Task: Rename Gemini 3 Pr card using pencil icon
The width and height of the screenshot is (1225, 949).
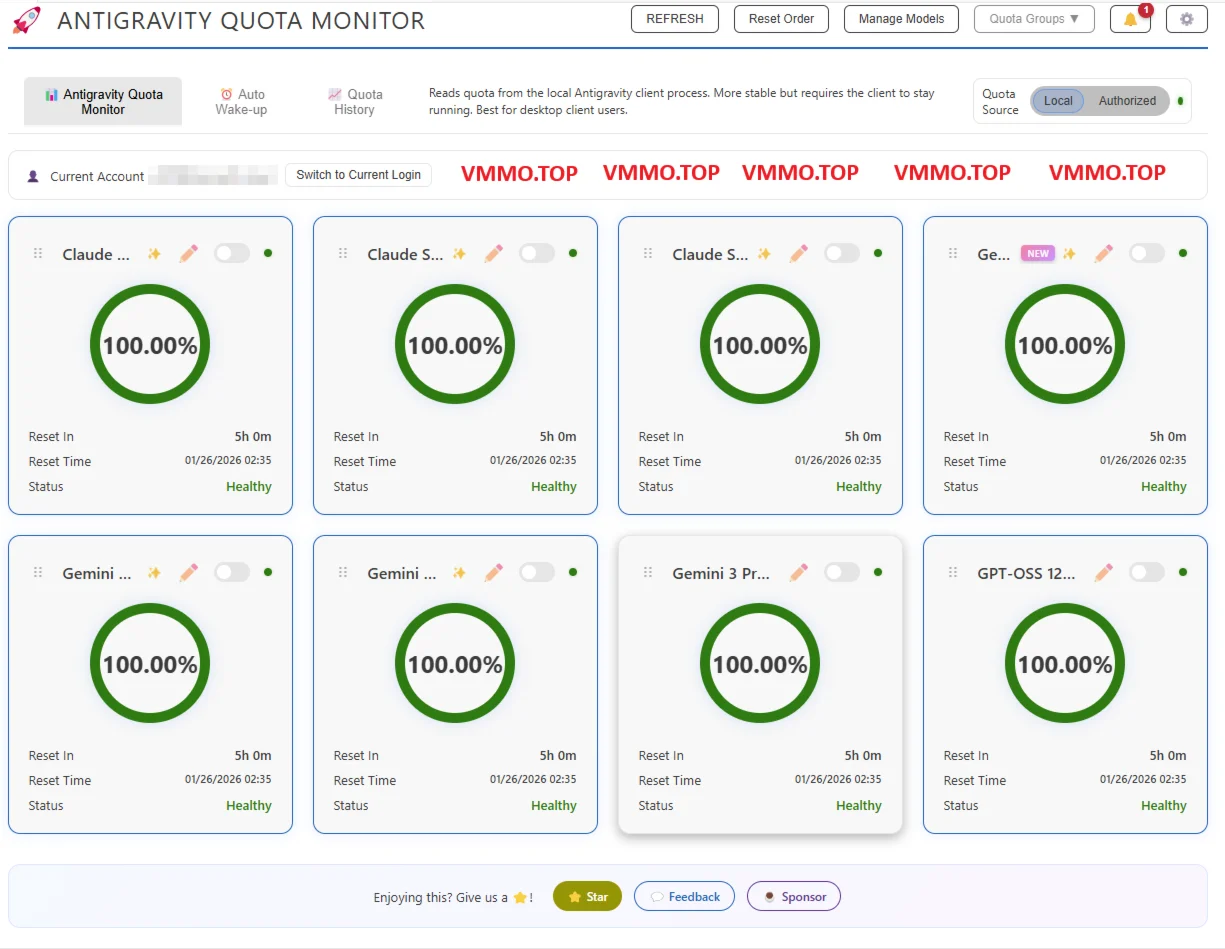Action: point(798,572)
